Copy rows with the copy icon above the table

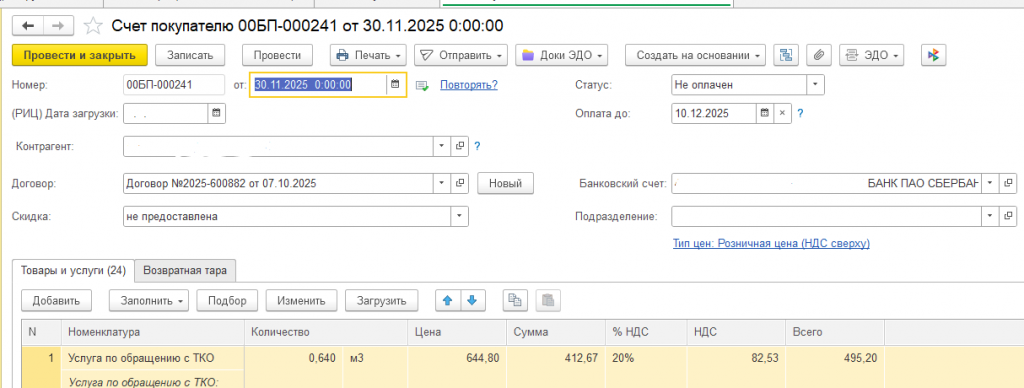(x=515, y=300)
